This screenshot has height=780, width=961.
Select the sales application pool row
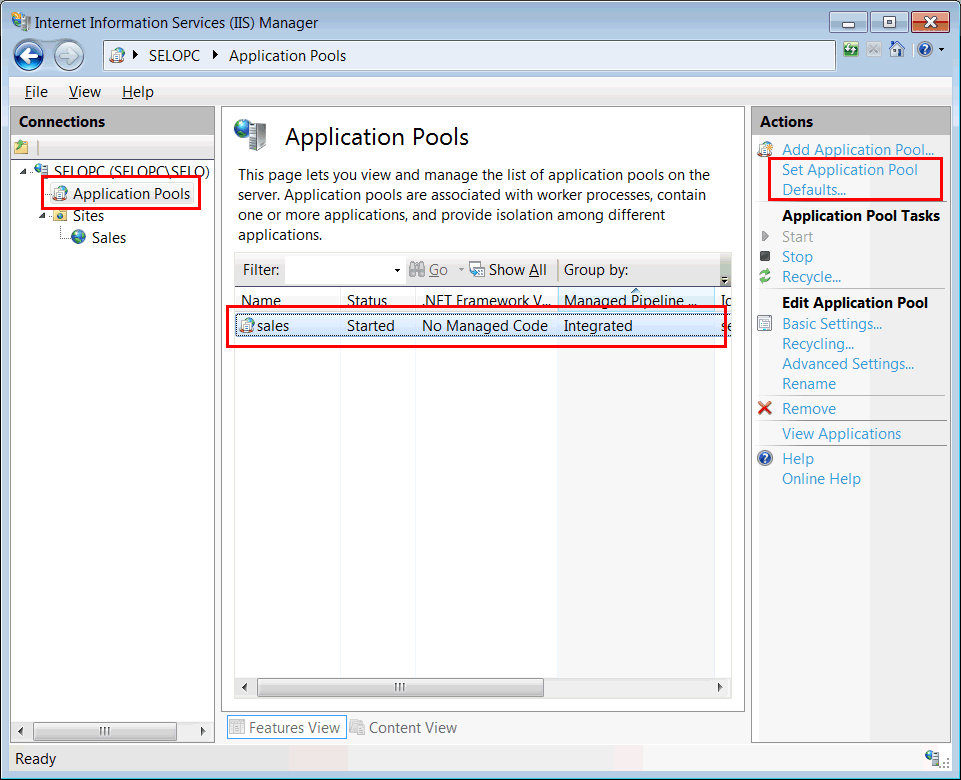pyautogui.click(x=483, y=326)
